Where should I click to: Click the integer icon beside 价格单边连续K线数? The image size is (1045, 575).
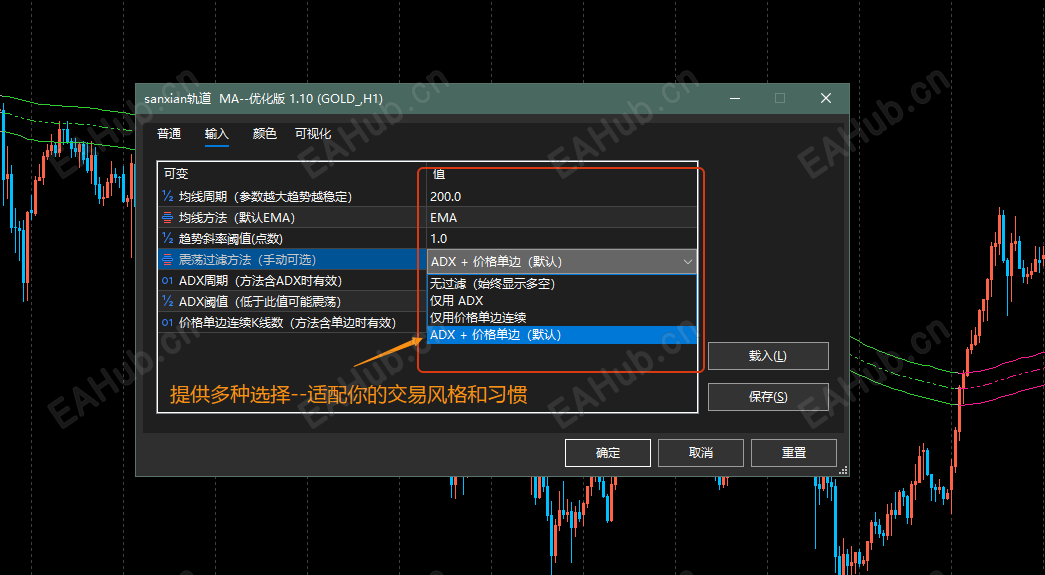point(167,323)
